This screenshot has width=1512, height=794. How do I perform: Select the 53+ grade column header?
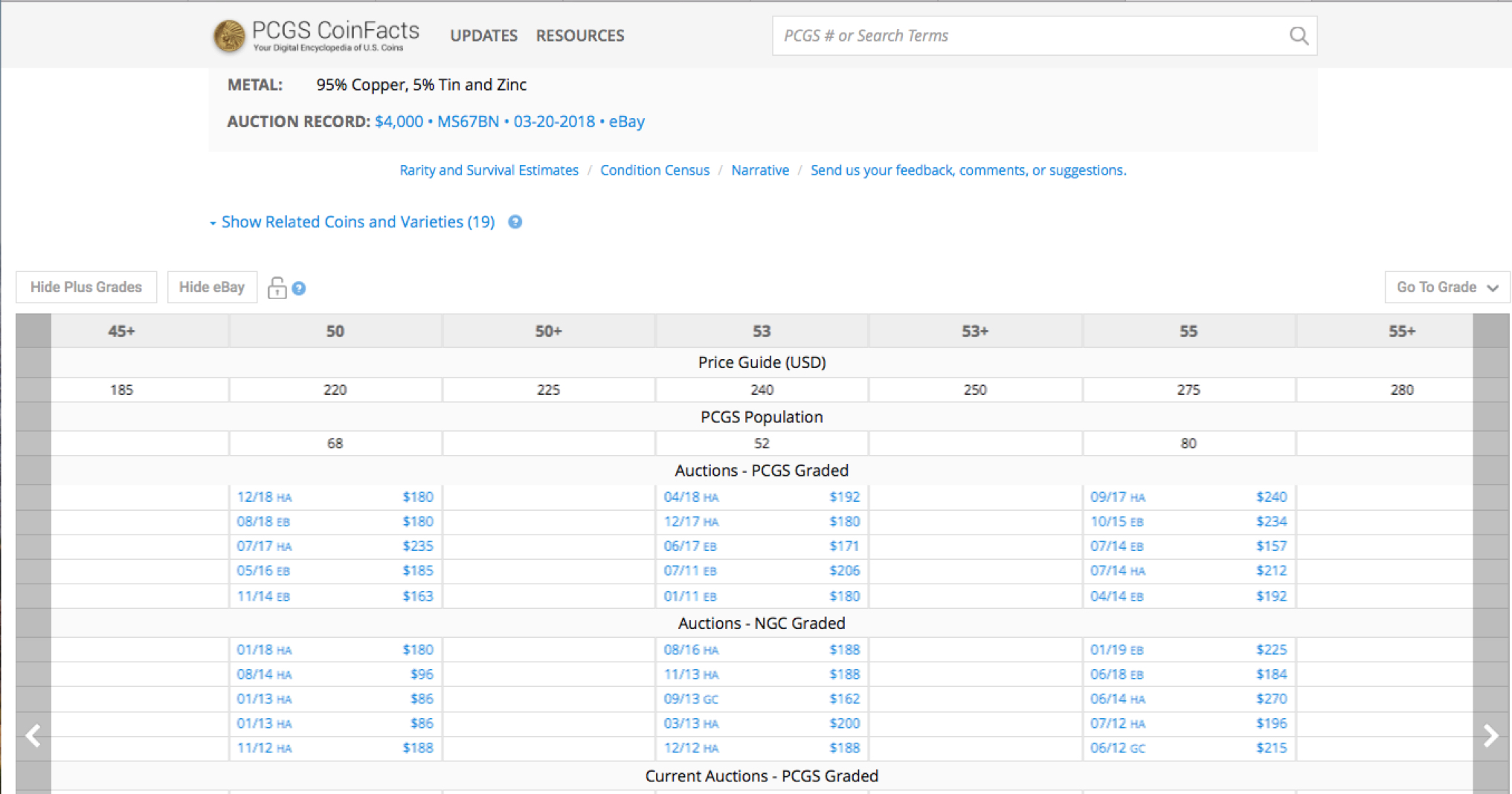[x=975, y=331]
